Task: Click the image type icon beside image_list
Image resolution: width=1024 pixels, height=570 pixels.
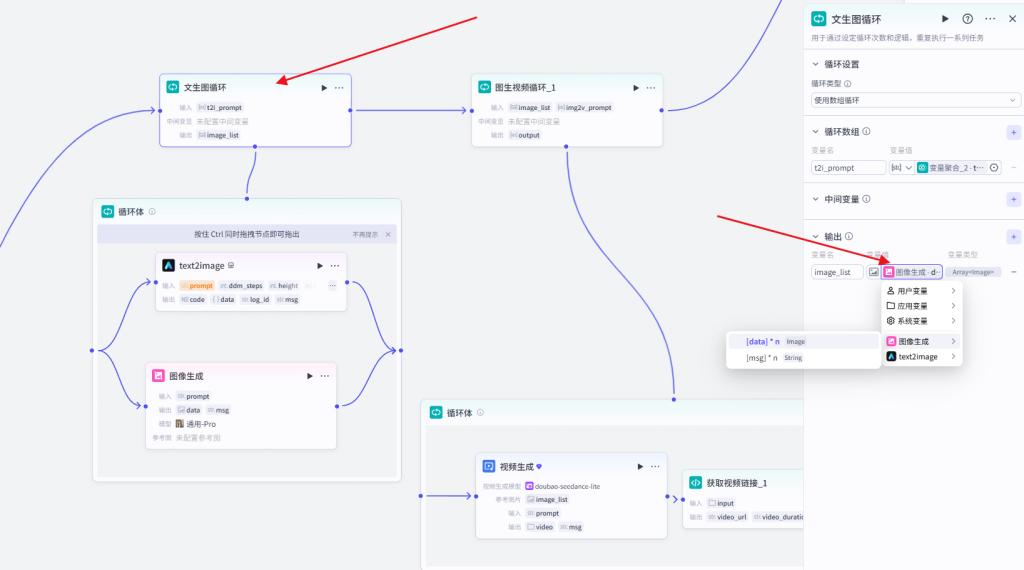Action: tap(873, 272)
